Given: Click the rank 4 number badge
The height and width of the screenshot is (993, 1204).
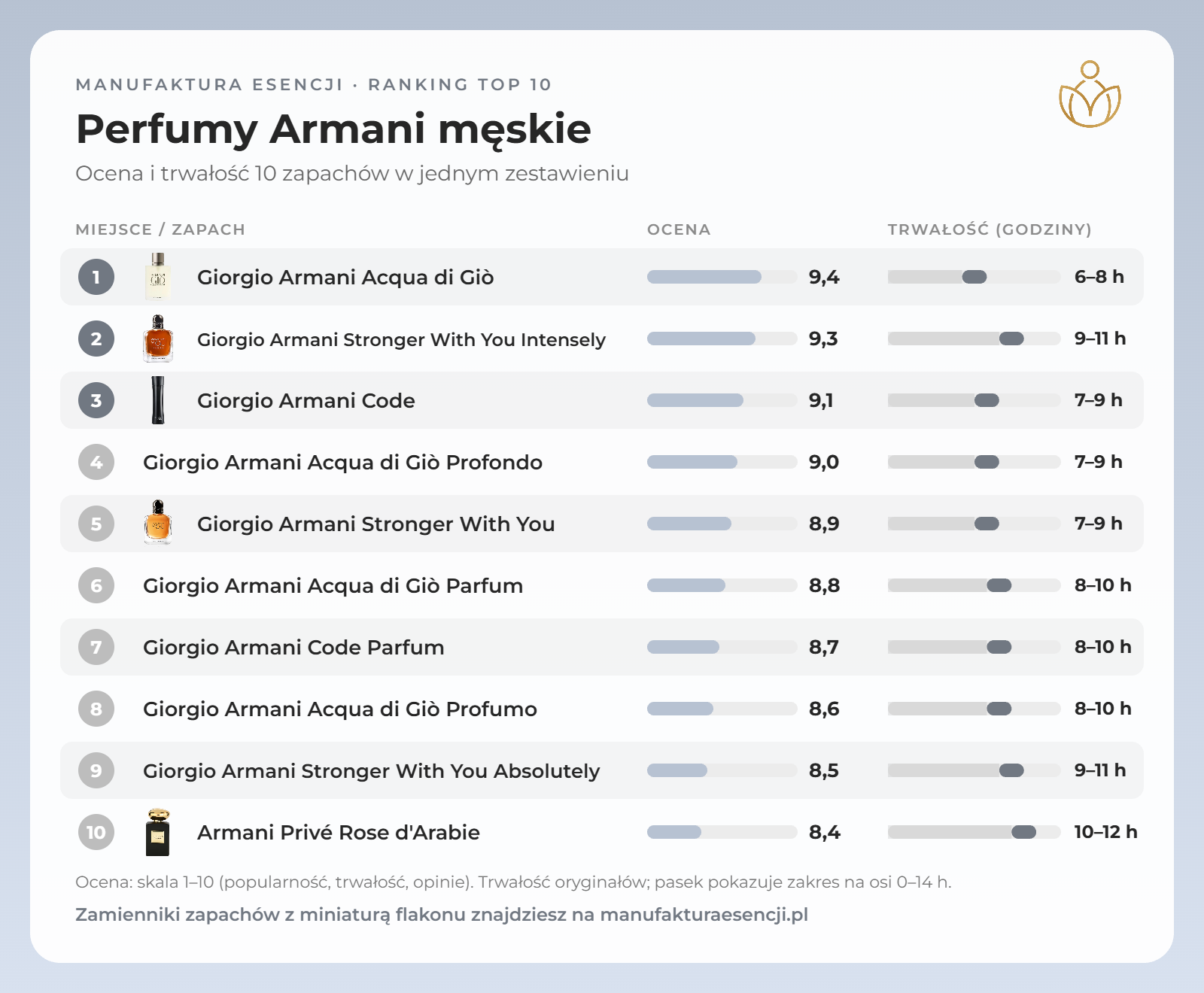Looking at the screenshot, I should click(x=96, y=462).
